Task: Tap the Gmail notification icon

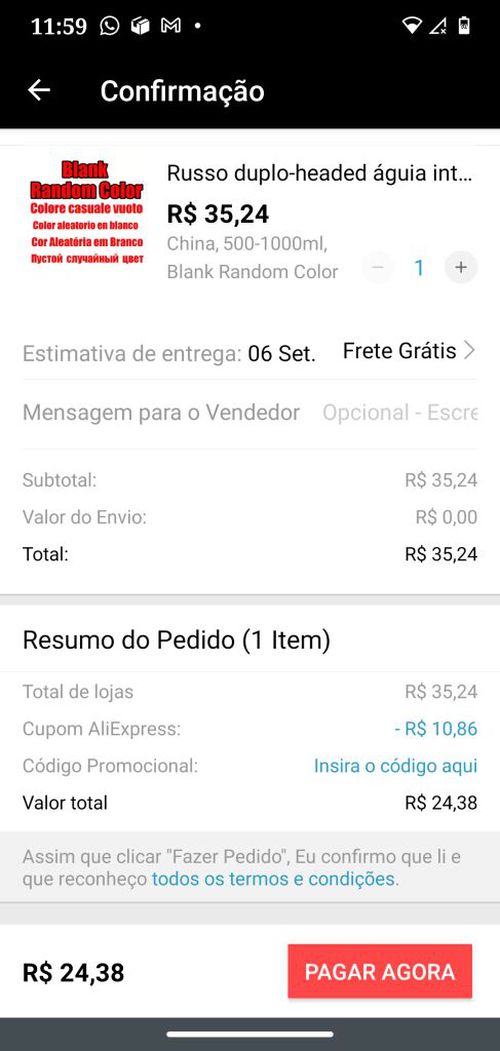Action: (171, 26)
